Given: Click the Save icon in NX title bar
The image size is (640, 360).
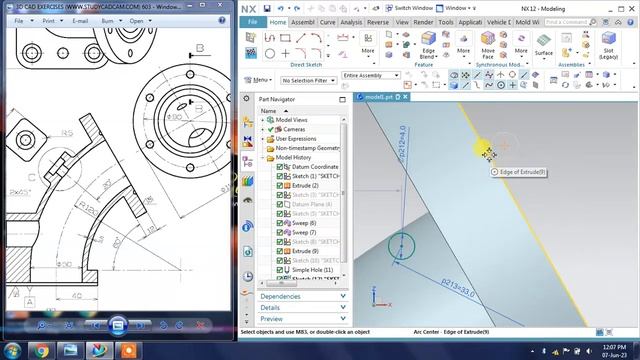Looking at the screenshot, I should pos(267,9).
